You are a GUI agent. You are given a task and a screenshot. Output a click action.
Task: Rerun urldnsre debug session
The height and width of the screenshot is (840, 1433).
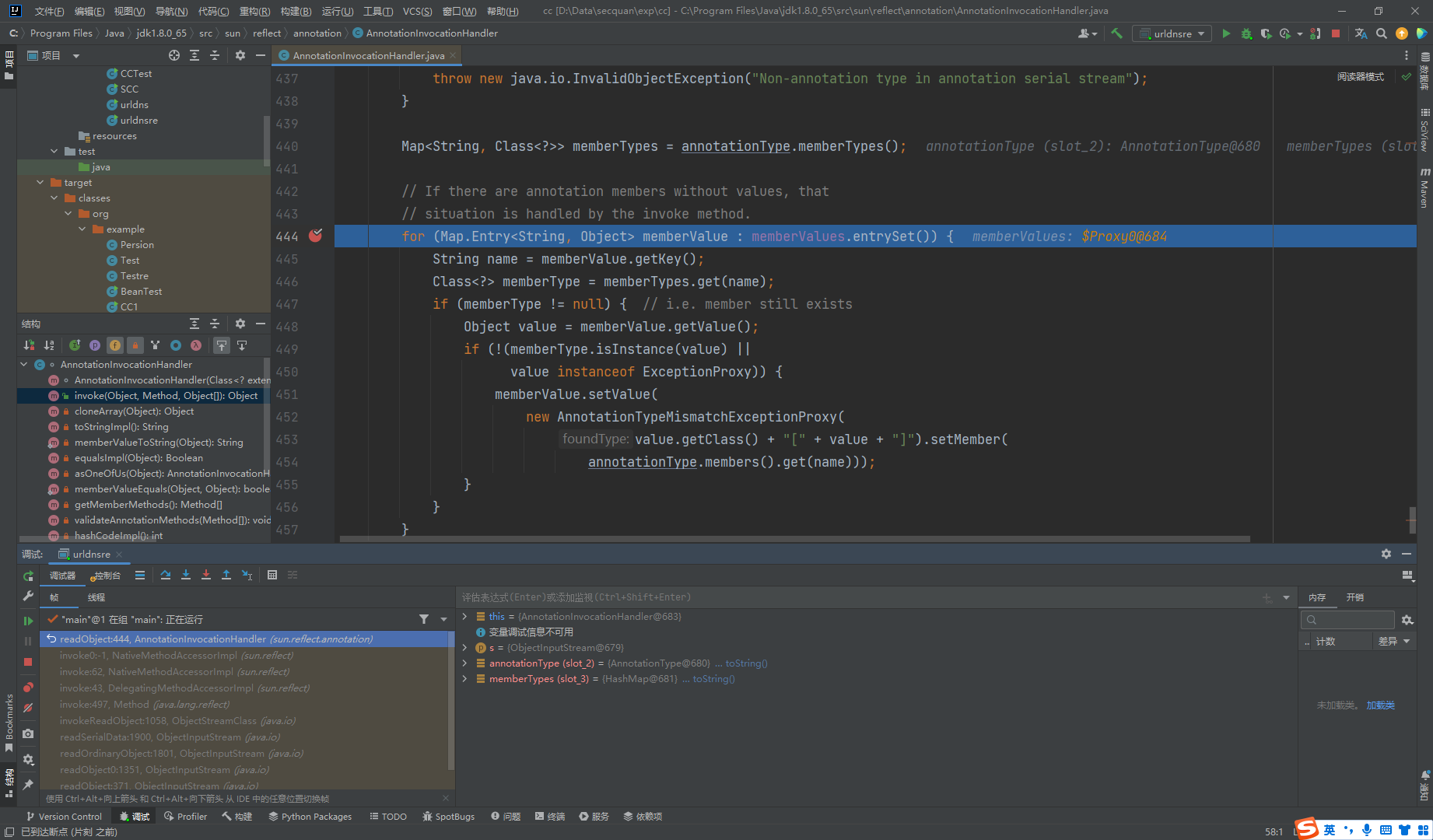click(28, 576)
